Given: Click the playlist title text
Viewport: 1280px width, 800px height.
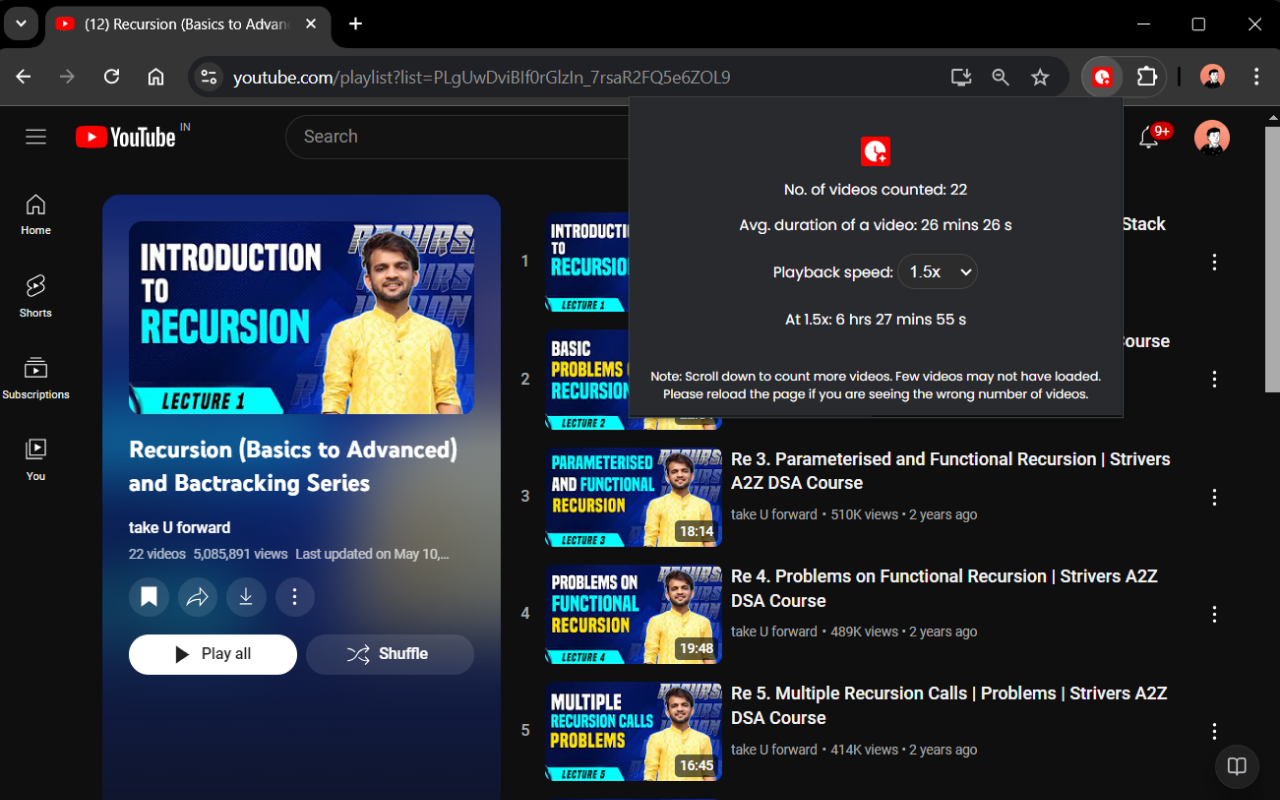Looking at the screenshot, I should tap(293, 466).
